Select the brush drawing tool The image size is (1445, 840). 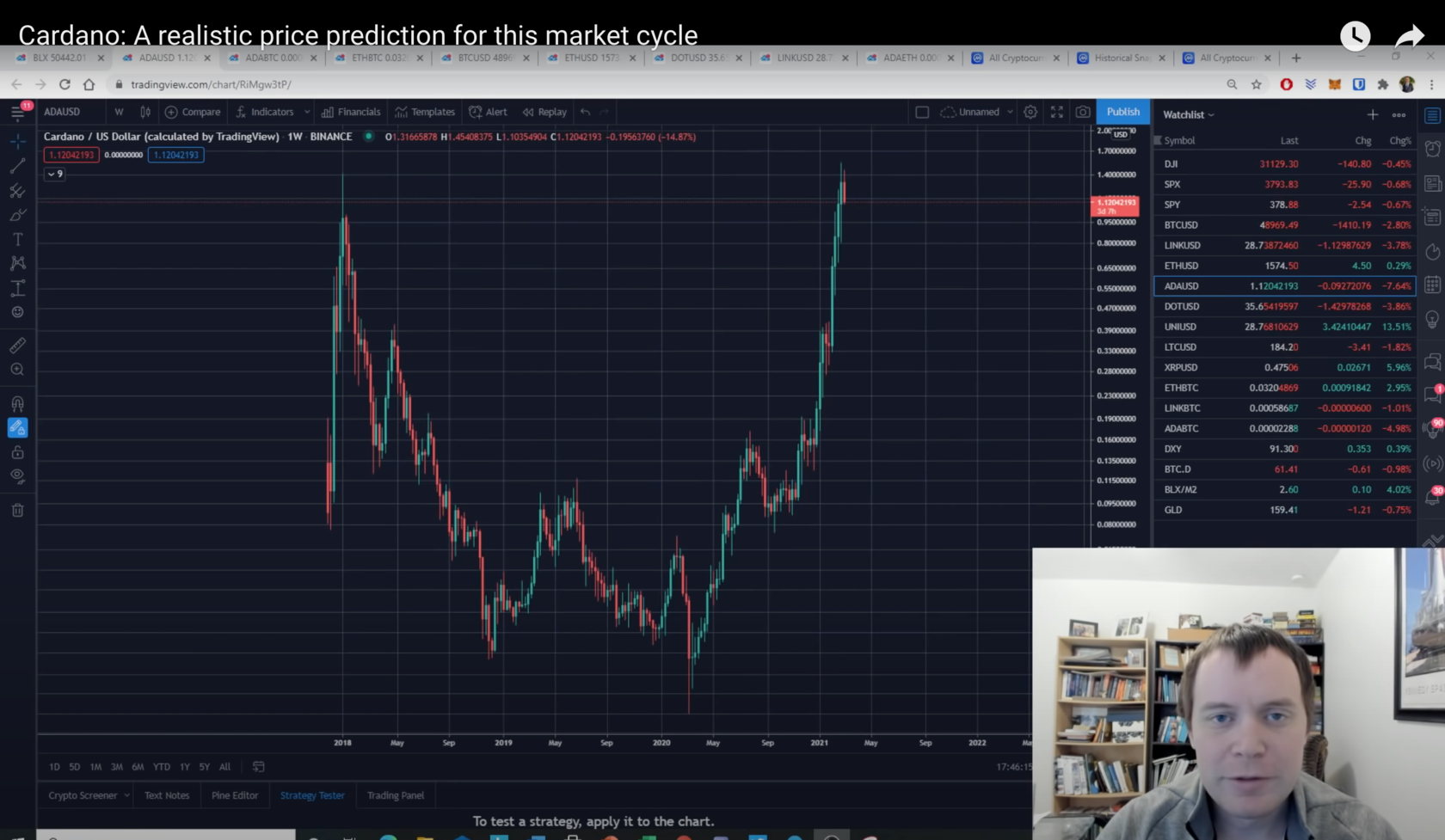(x=17, y=215)
